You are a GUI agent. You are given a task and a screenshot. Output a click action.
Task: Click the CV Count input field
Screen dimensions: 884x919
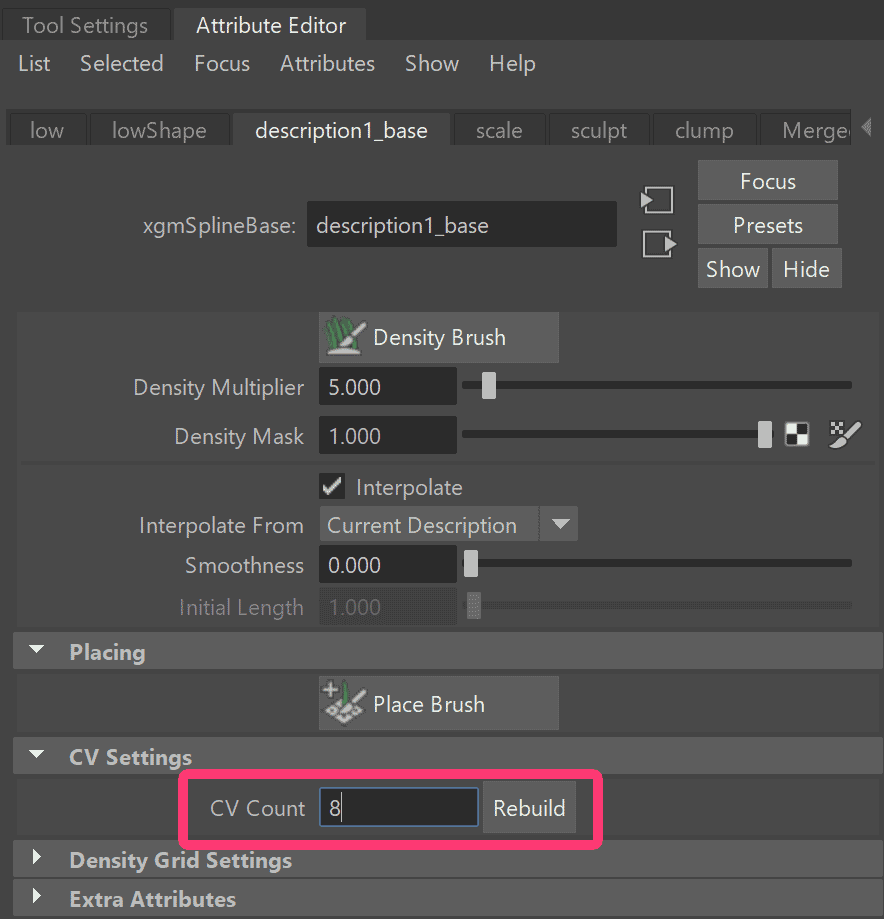coord(399,808)
